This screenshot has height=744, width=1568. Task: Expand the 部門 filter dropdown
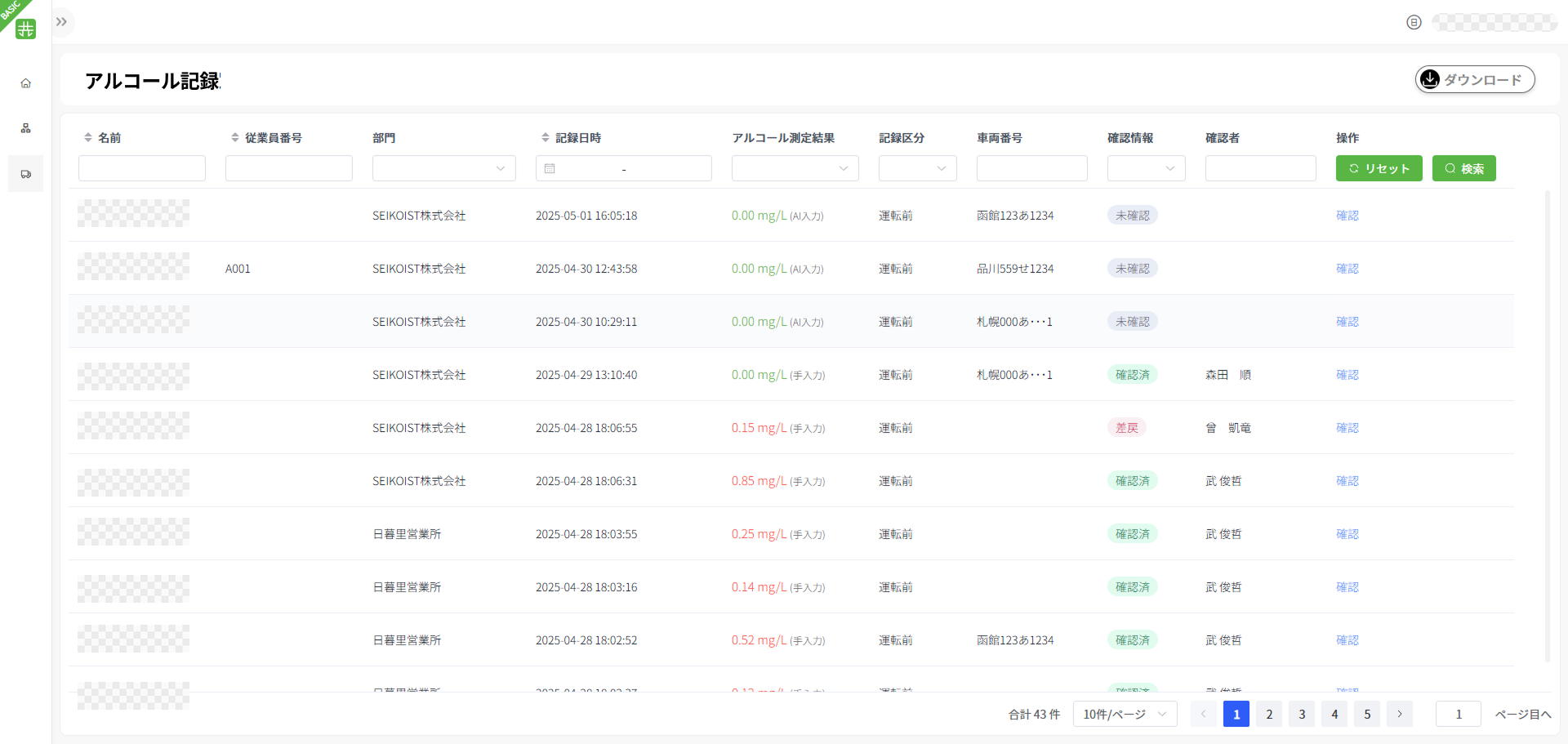(x=443, y=169)
